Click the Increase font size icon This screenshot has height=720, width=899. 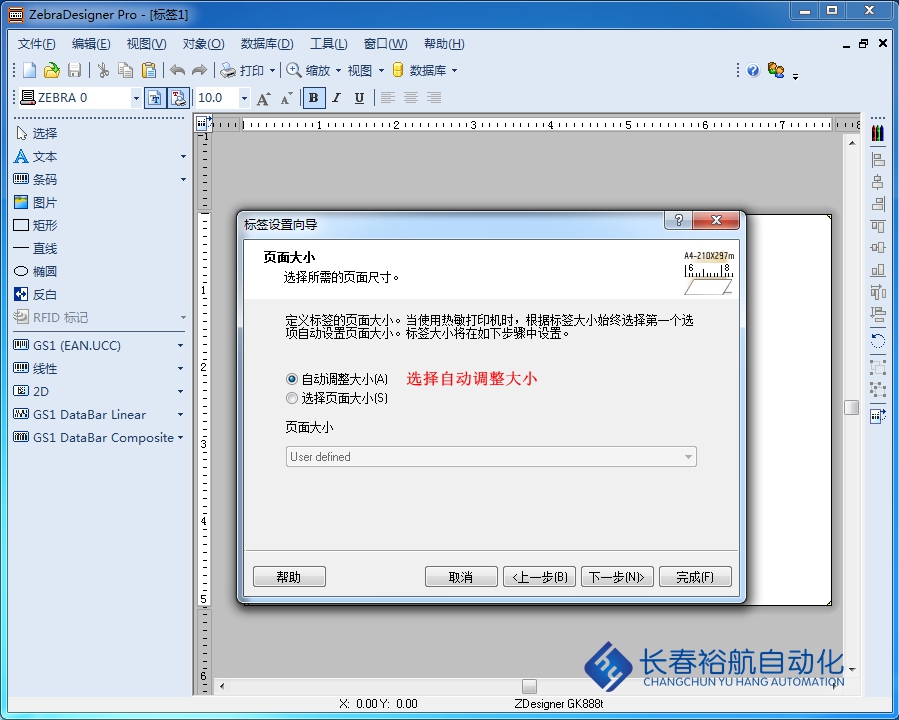coord(263,99)
